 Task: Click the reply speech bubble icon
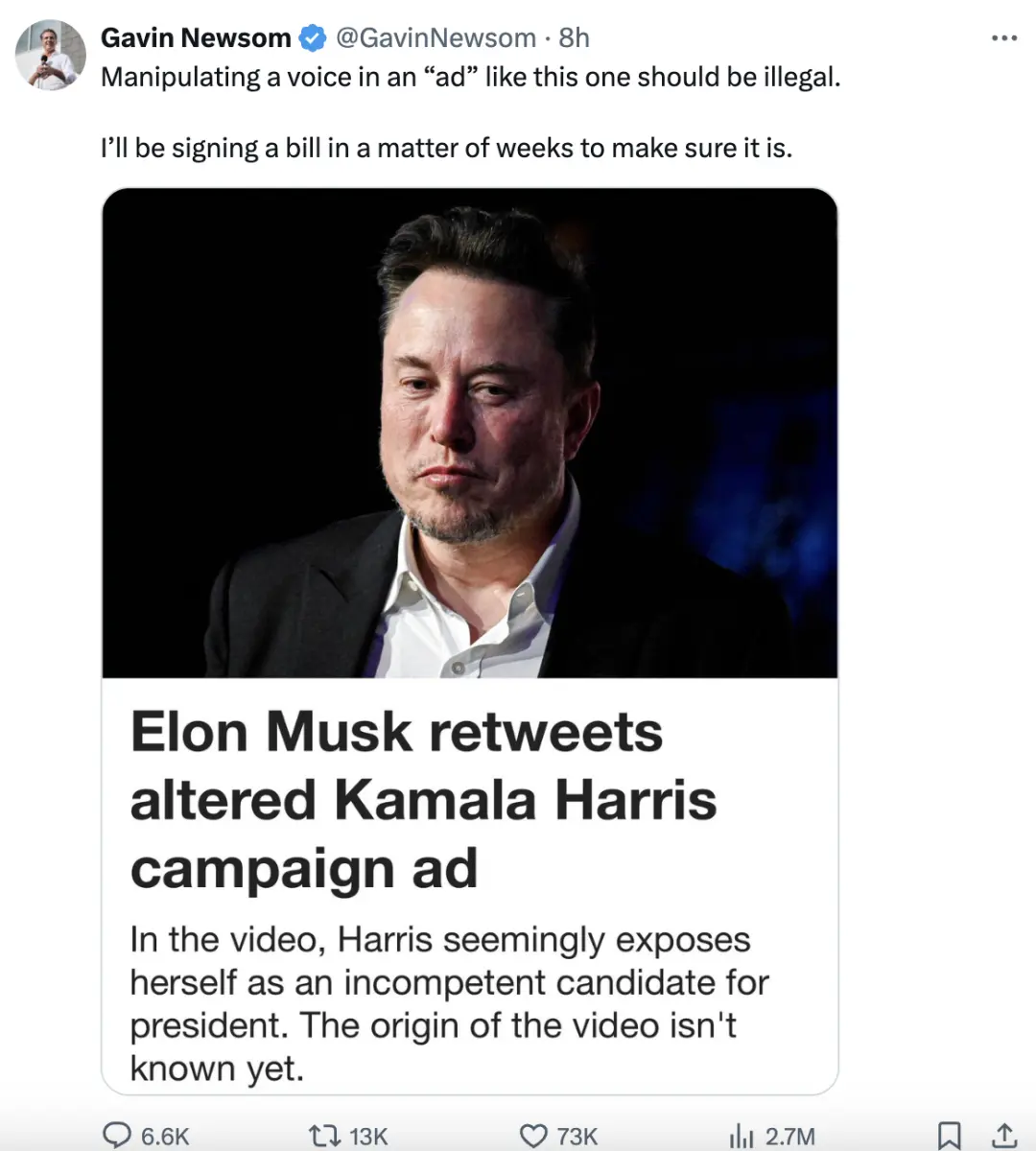117,1136
